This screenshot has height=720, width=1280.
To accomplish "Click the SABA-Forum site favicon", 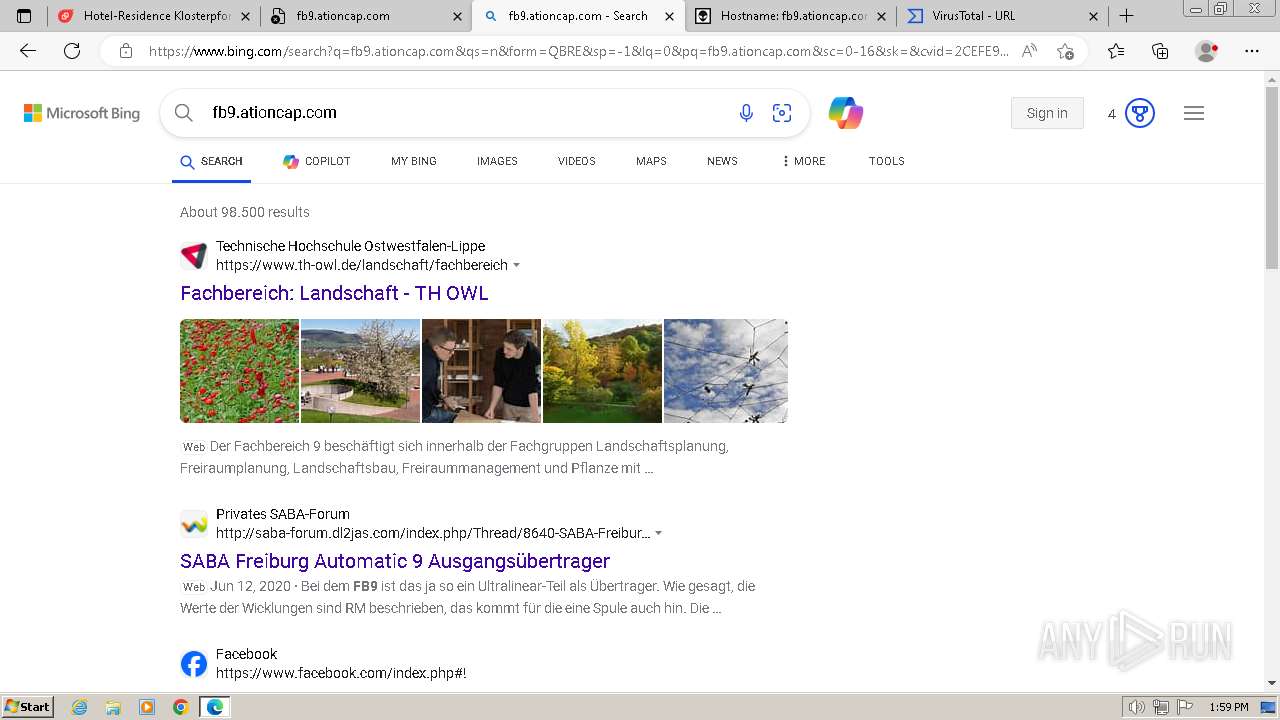I will point(194,524).
